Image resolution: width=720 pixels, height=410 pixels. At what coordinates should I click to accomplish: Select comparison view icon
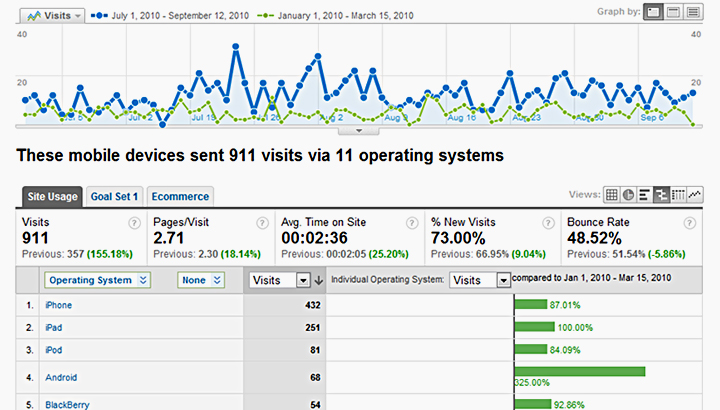tap(661, 195)
